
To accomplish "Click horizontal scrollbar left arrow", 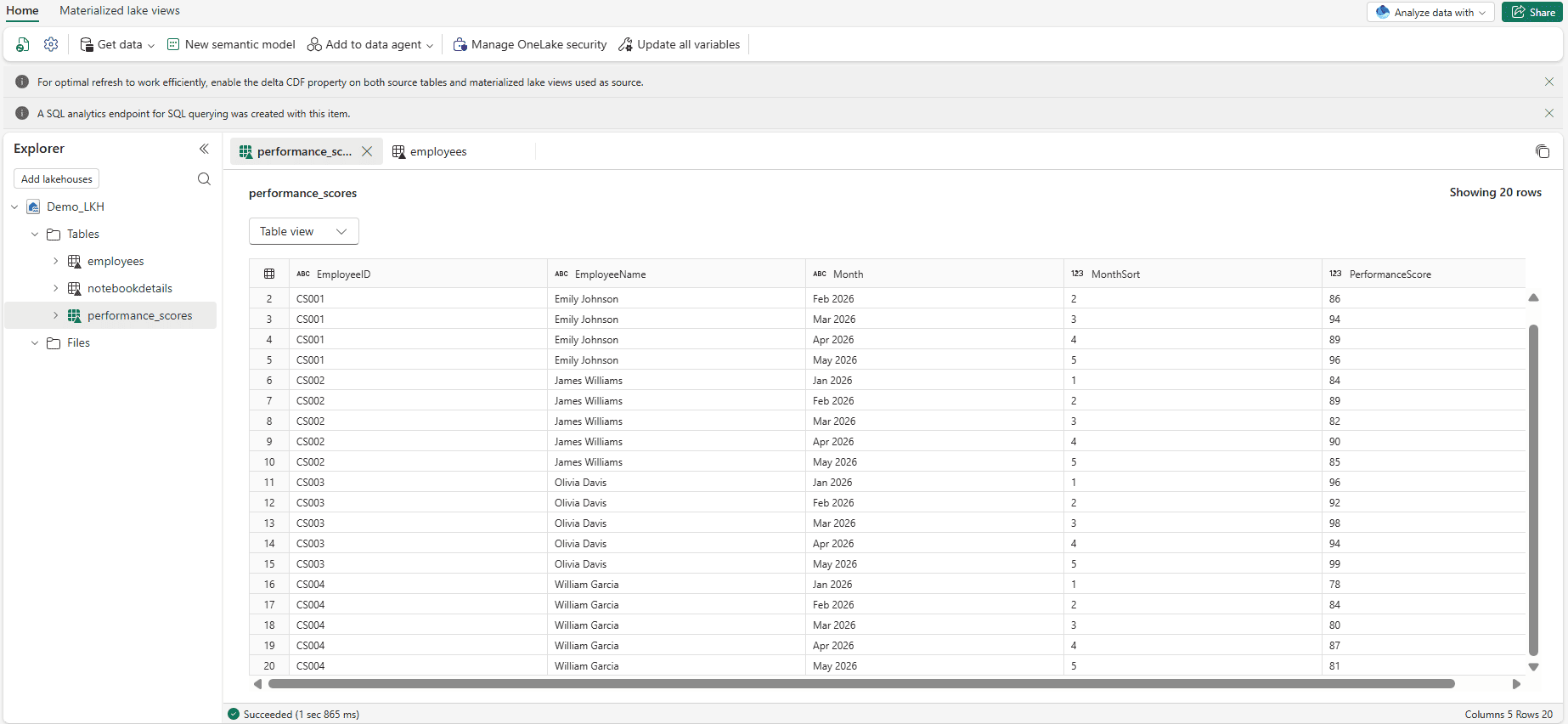I will tap(257, 684).
